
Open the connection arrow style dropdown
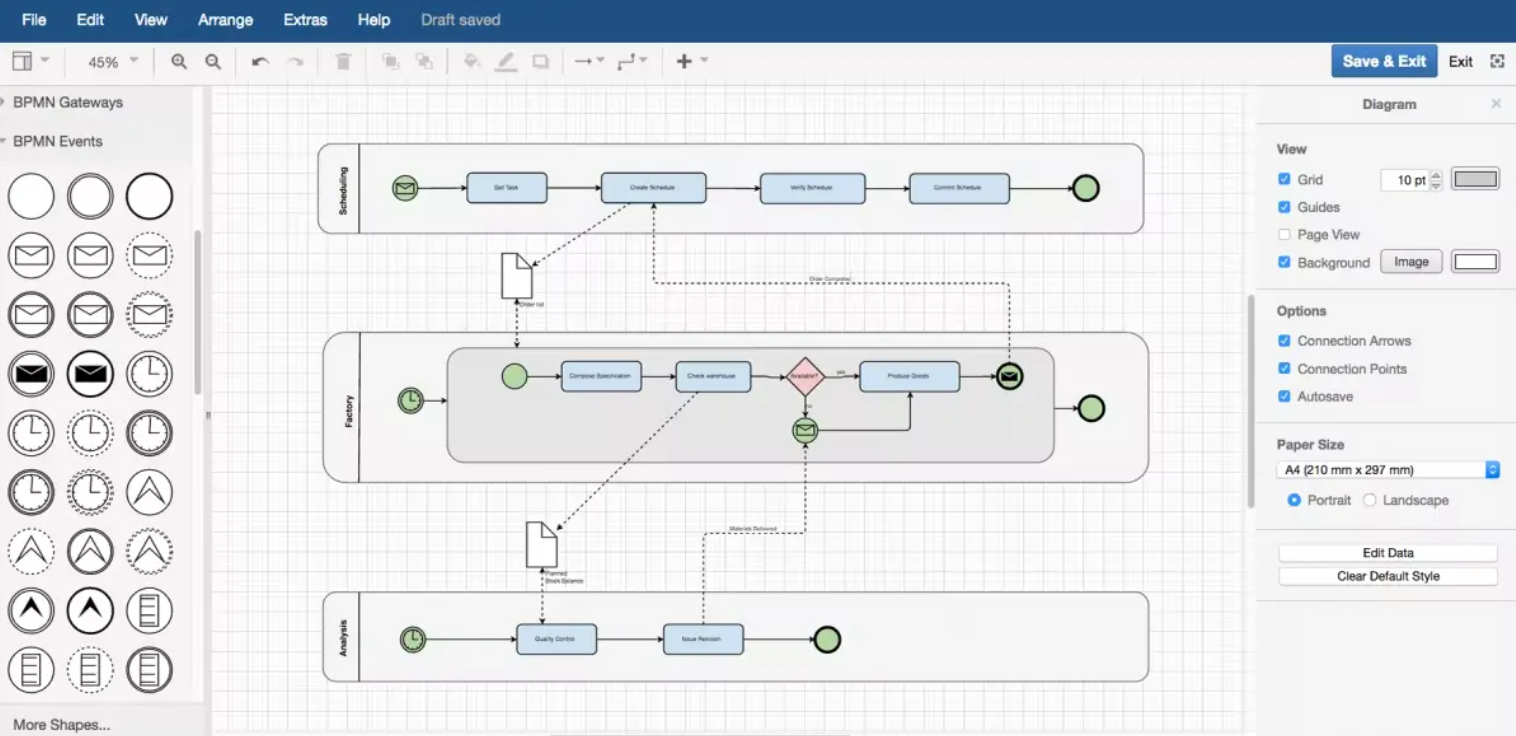pos(588,62)
